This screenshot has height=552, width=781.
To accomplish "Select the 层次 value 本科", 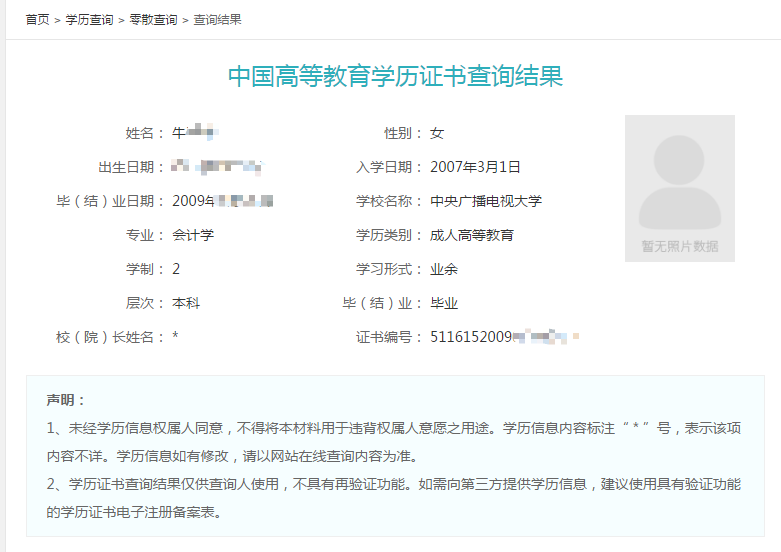I will [x=186, y=303].
